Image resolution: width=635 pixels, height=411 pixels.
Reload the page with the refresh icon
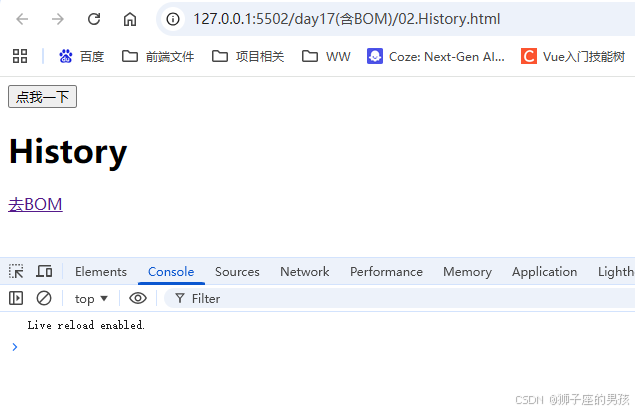tap(94, 19)
